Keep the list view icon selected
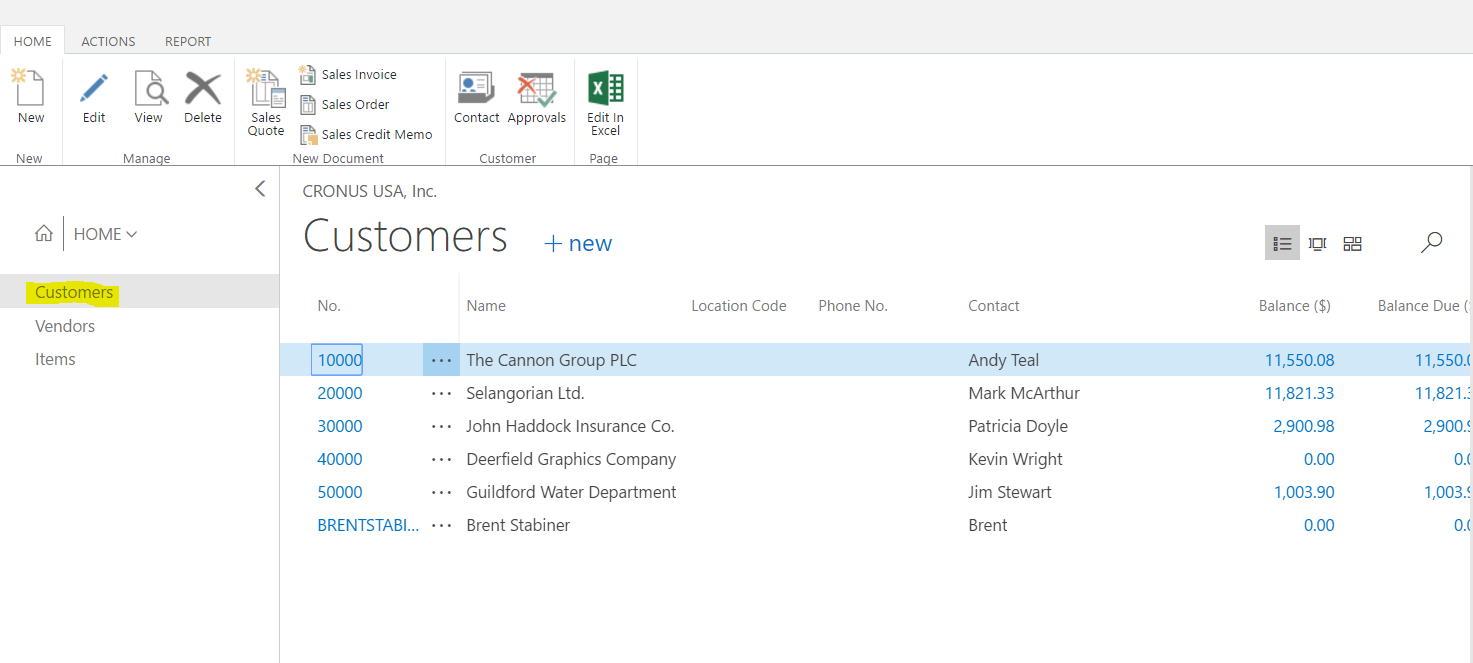Viewport: 1473px width, 663px height. tap(1282, 242)
